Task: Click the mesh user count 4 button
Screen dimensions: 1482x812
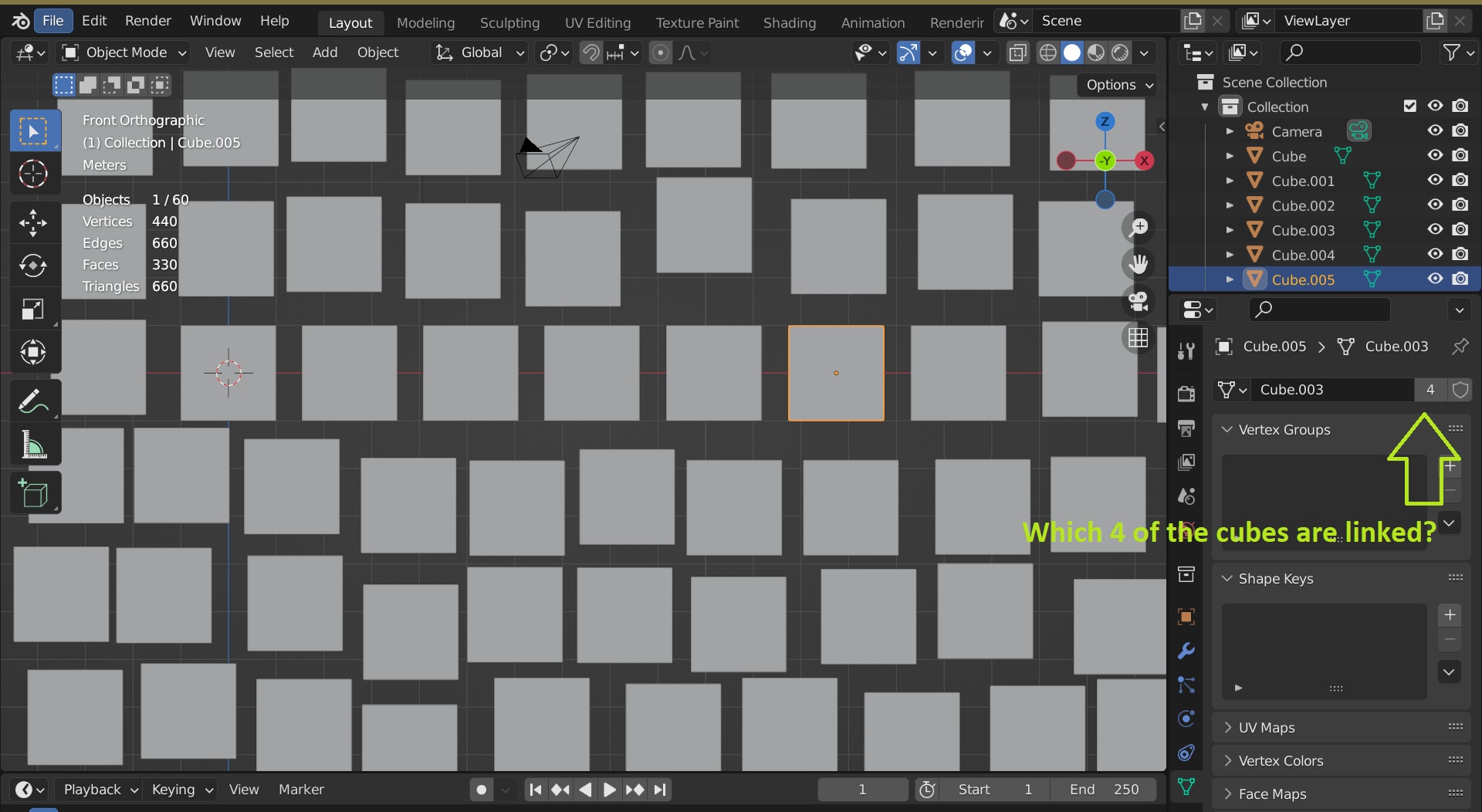Action: click(1430, 390)
